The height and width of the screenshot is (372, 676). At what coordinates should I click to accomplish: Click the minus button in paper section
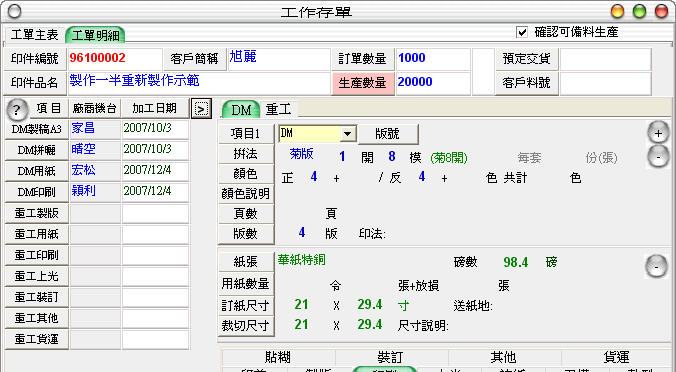[656, 266]
